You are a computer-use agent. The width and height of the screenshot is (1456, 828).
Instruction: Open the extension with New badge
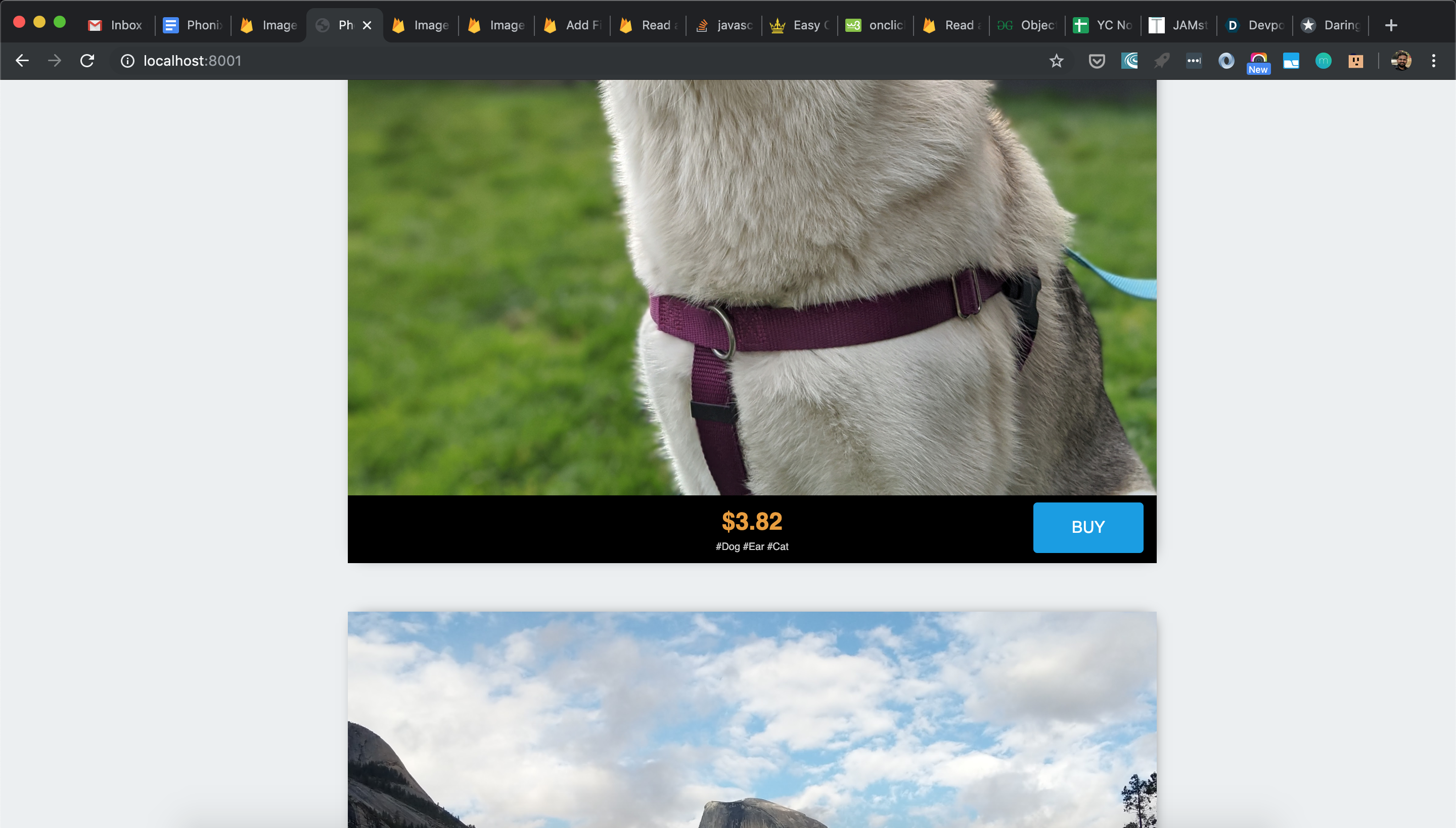pos(1258,61)
